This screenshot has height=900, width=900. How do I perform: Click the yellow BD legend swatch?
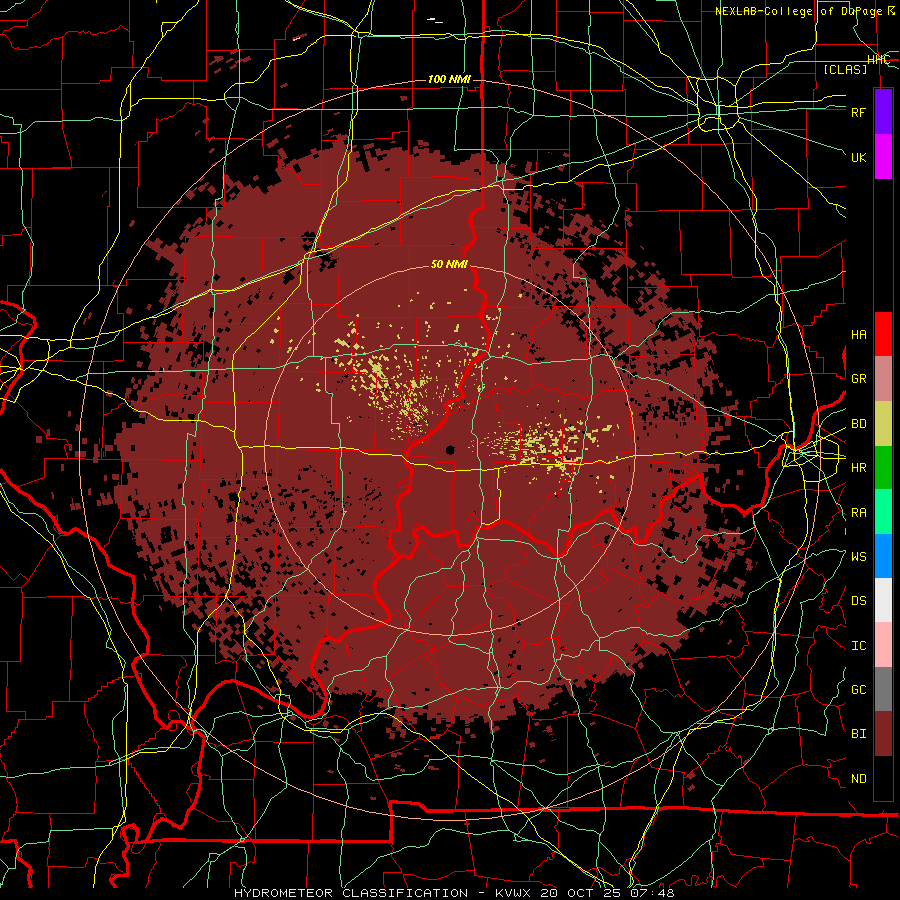click(x=883, y=423)
